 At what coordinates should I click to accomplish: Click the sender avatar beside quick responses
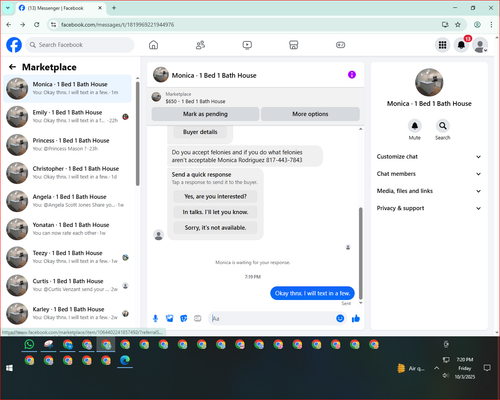[158, 235]
